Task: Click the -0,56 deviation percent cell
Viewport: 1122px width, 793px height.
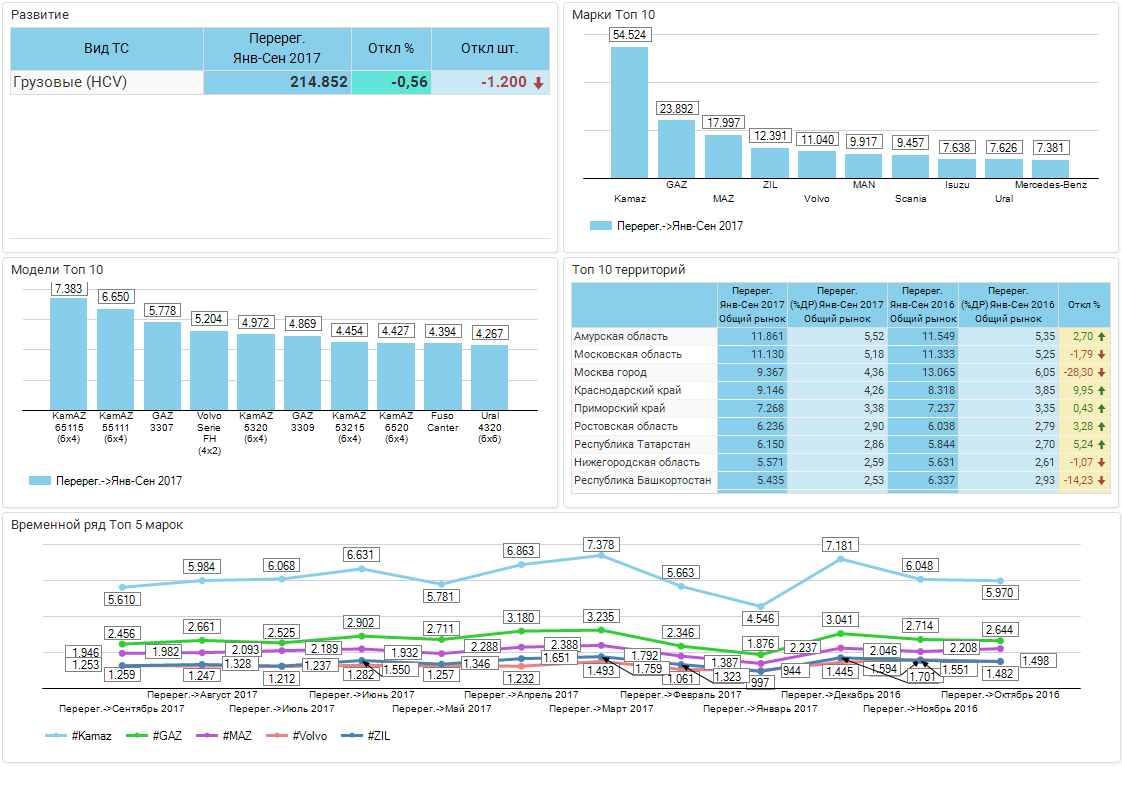Action: point(391,82)
